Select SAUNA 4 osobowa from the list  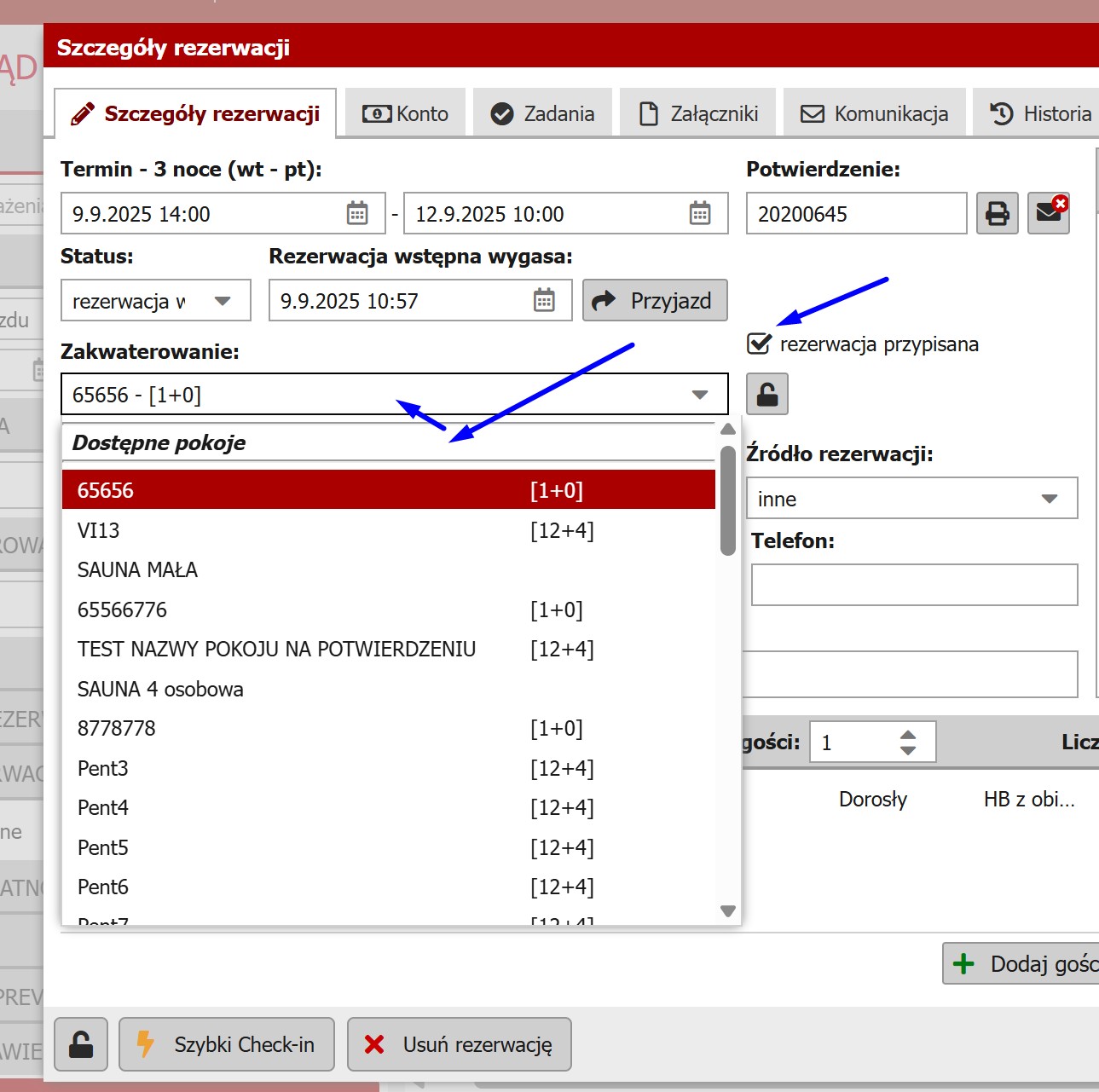click(x=389, y=689)
